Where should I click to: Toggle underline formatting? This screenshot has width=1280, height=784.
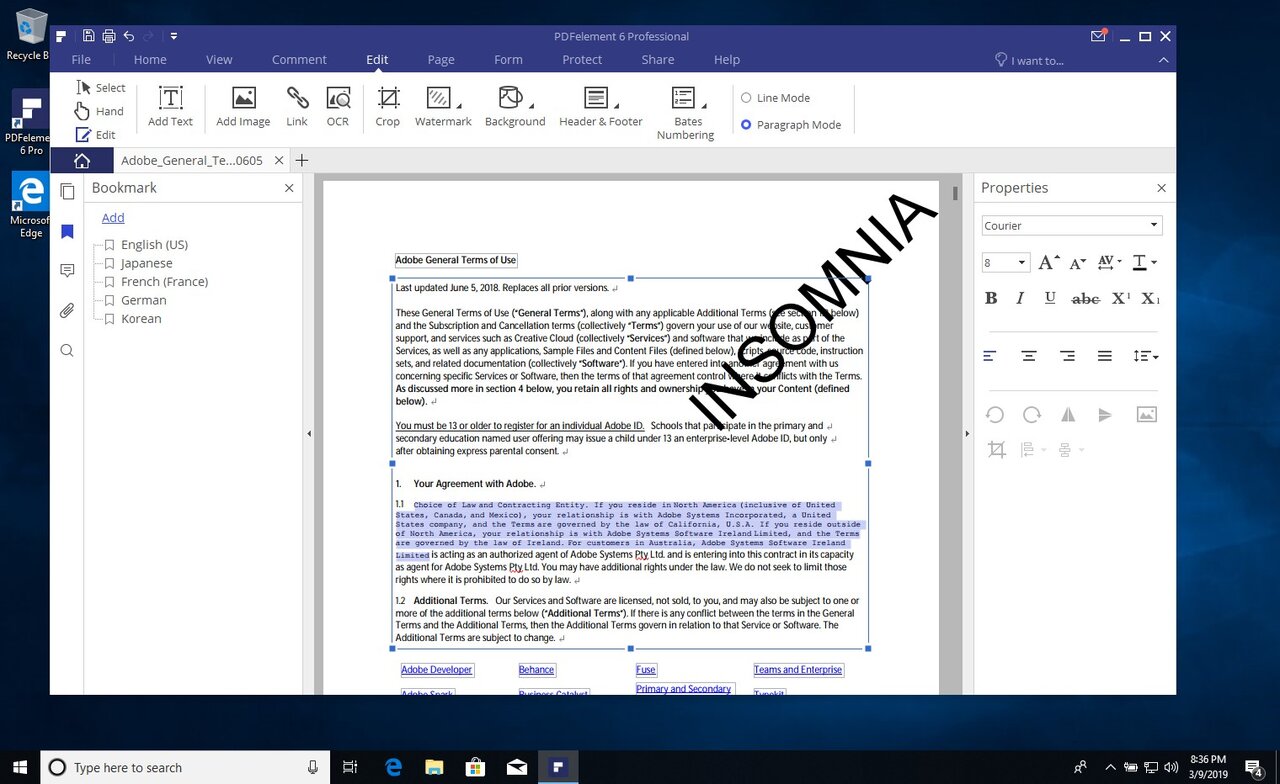[x=1050, y=298]
